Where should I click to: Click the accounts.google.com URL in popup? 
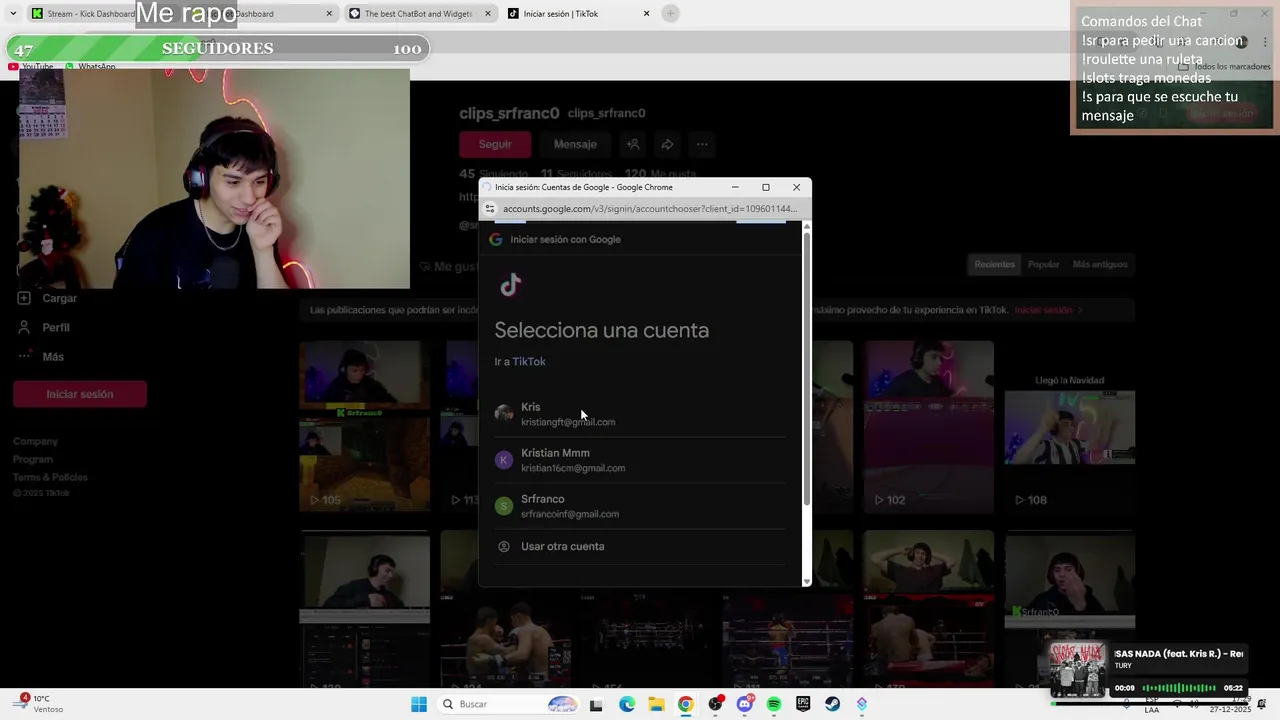[649, 209]
